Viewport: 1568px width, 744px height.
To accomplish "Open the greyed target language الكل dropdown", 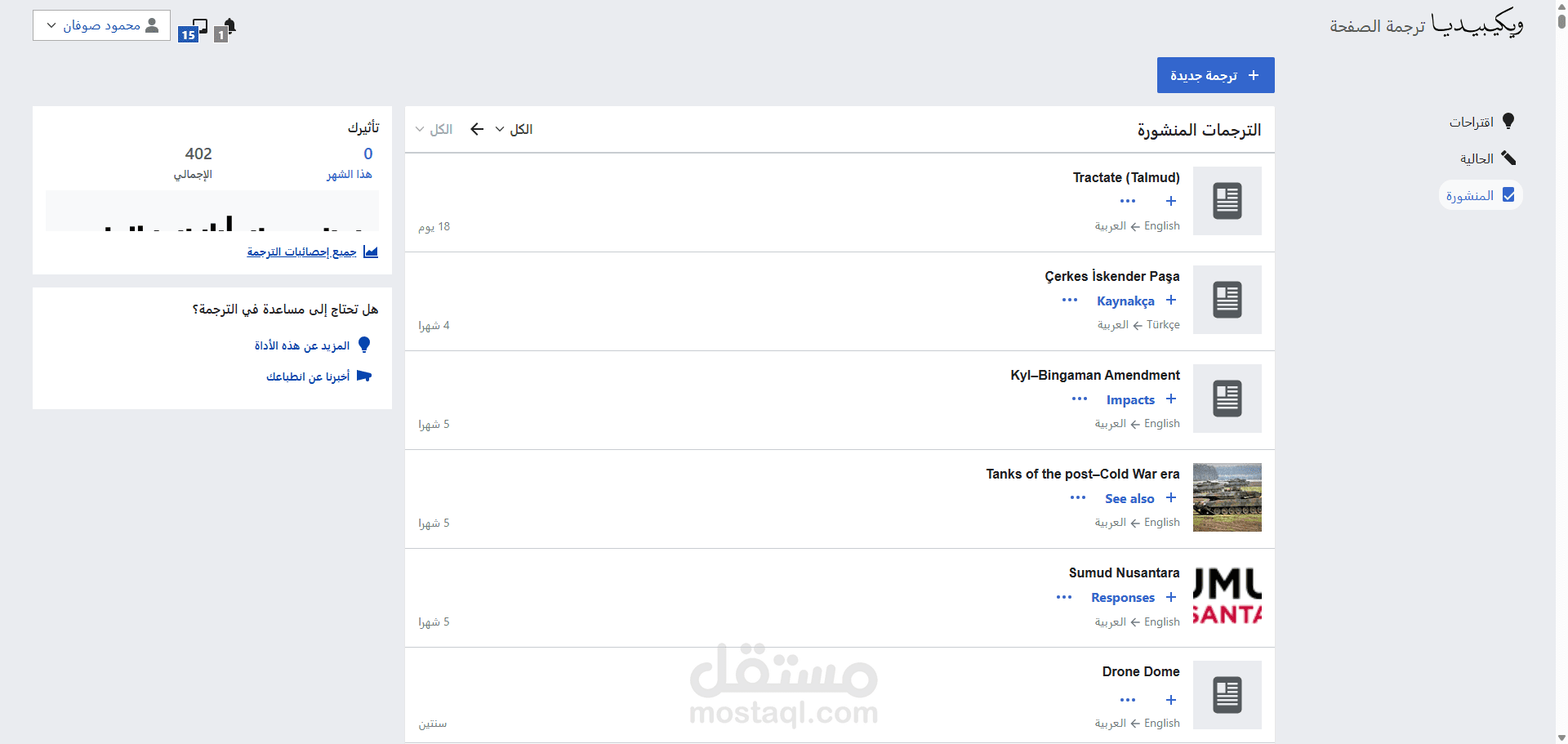I will [434, 129].
